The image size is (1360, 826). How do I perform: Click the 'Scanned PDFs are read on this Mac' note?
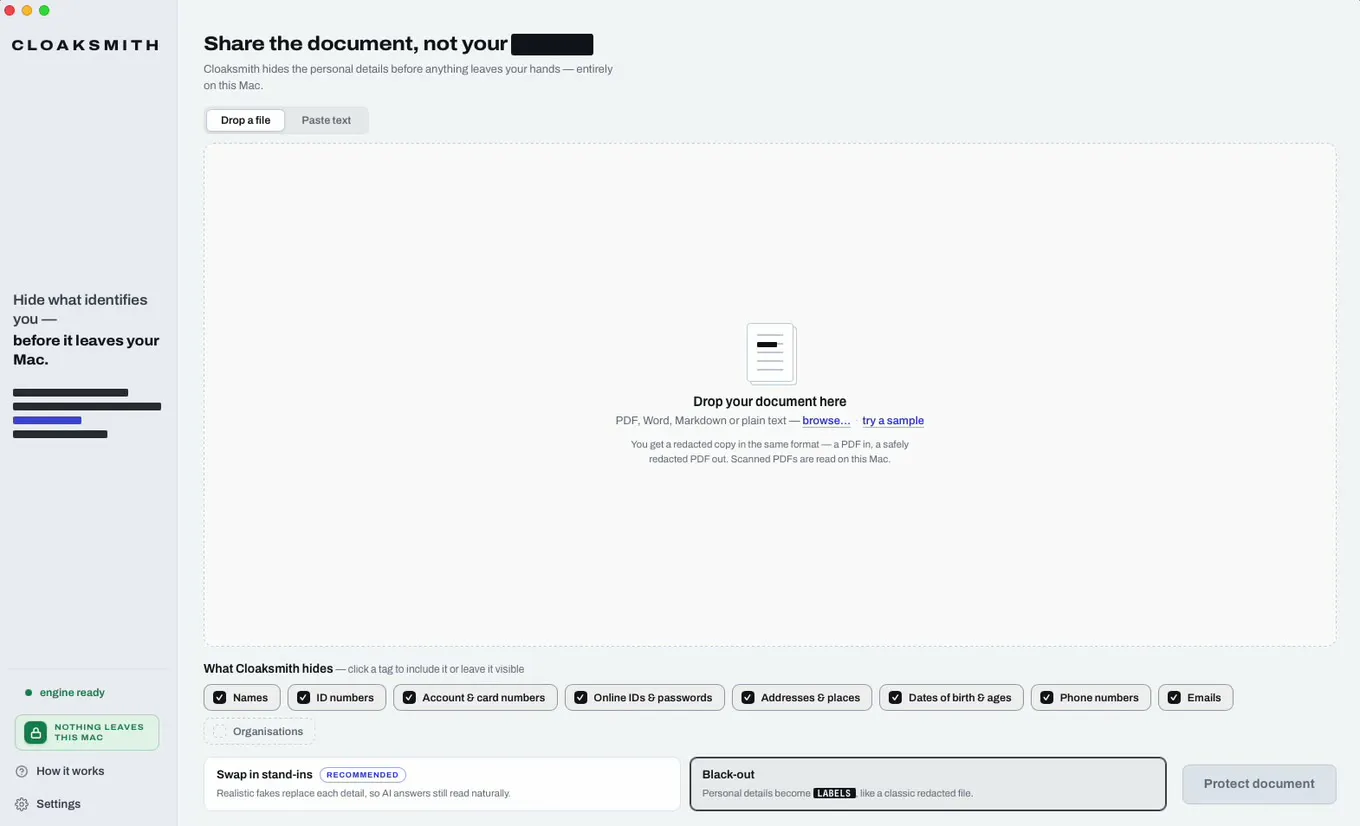pyautogui.click(x=810, y=460)
